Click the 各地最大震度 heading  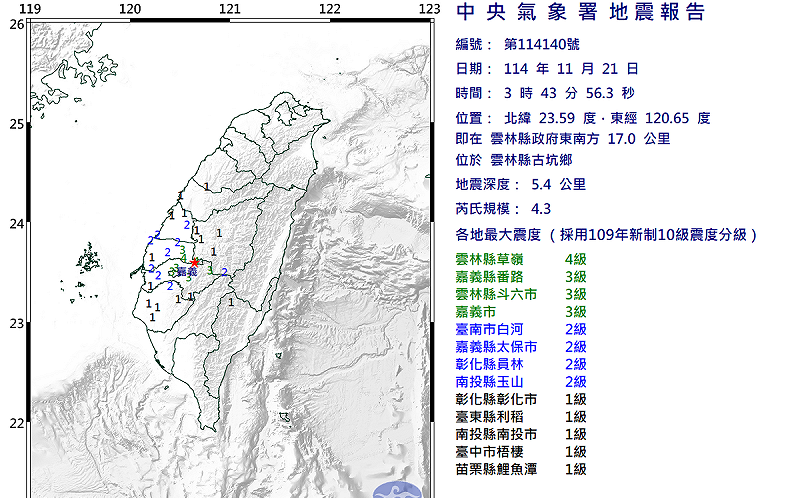498,235
